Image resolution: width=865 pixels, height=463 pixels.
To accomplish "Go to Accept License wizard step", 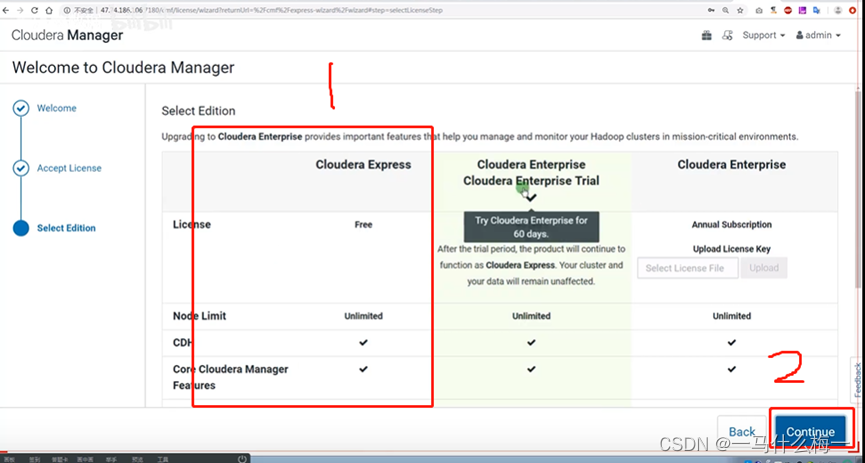I will pyautogui.click(x=69, y=168).
